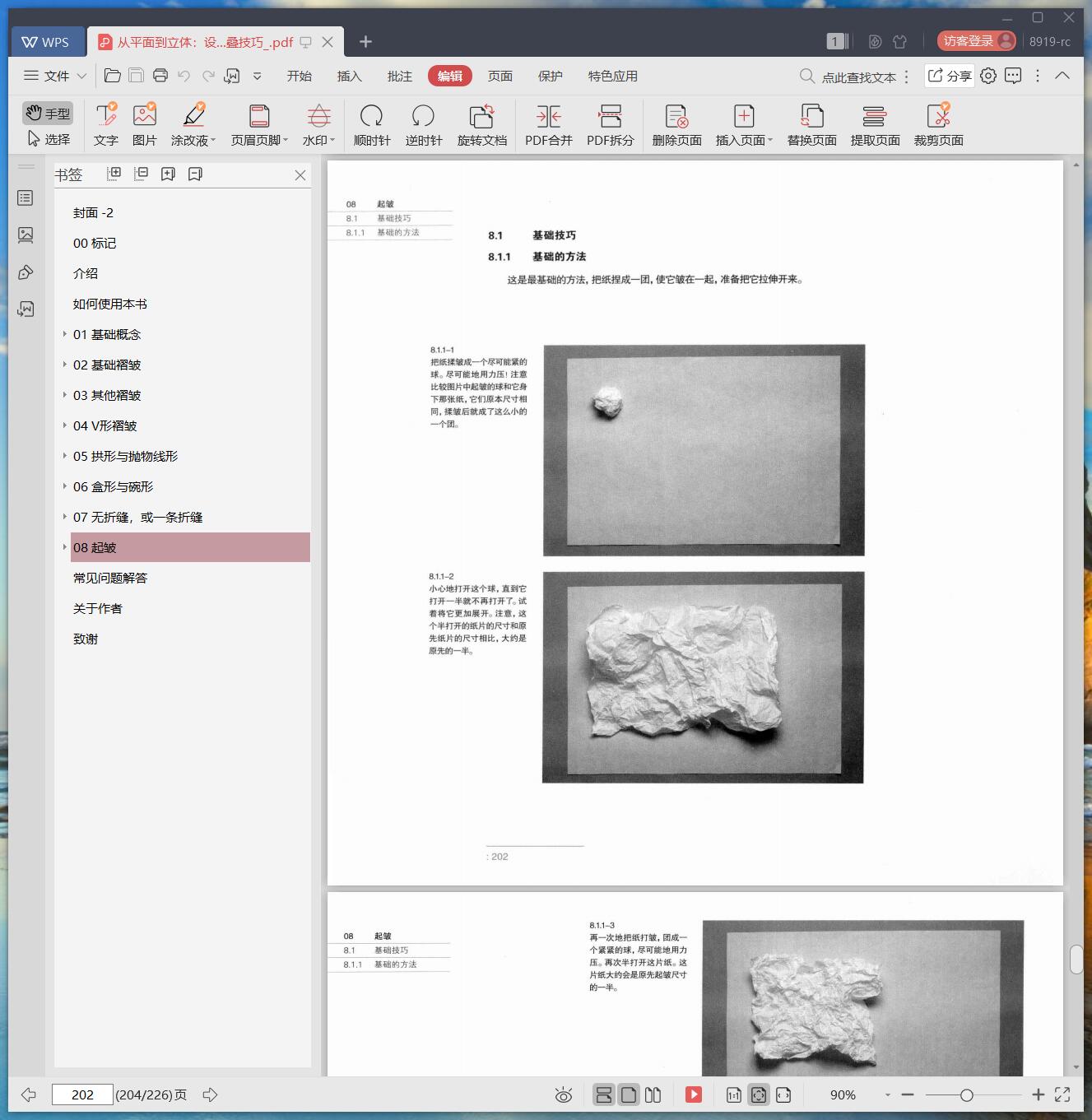Click the save icon in the quick toolbar
The height and width of the screenshot is (1120, 1092).
point(137,76)
